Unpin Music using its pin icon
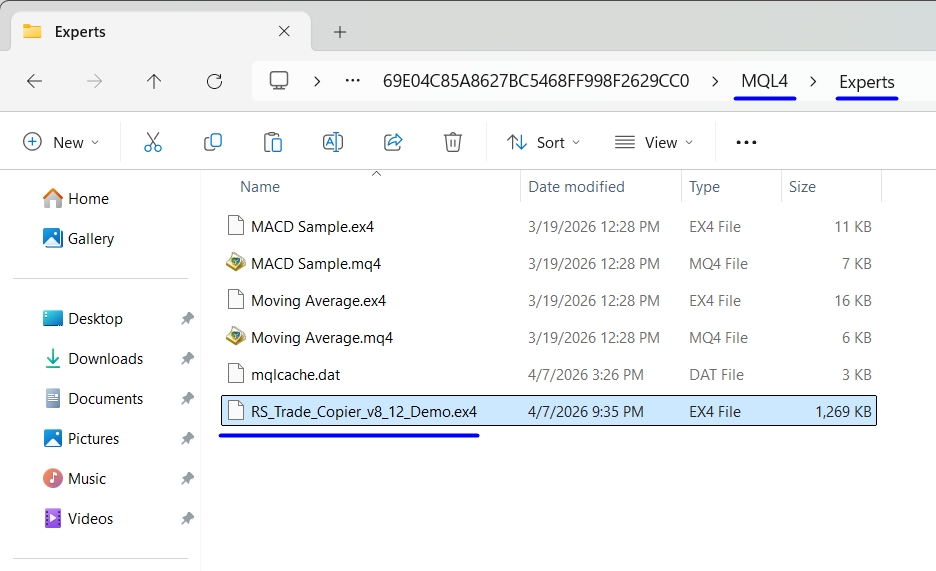936x571 pixels. point(187,479)
